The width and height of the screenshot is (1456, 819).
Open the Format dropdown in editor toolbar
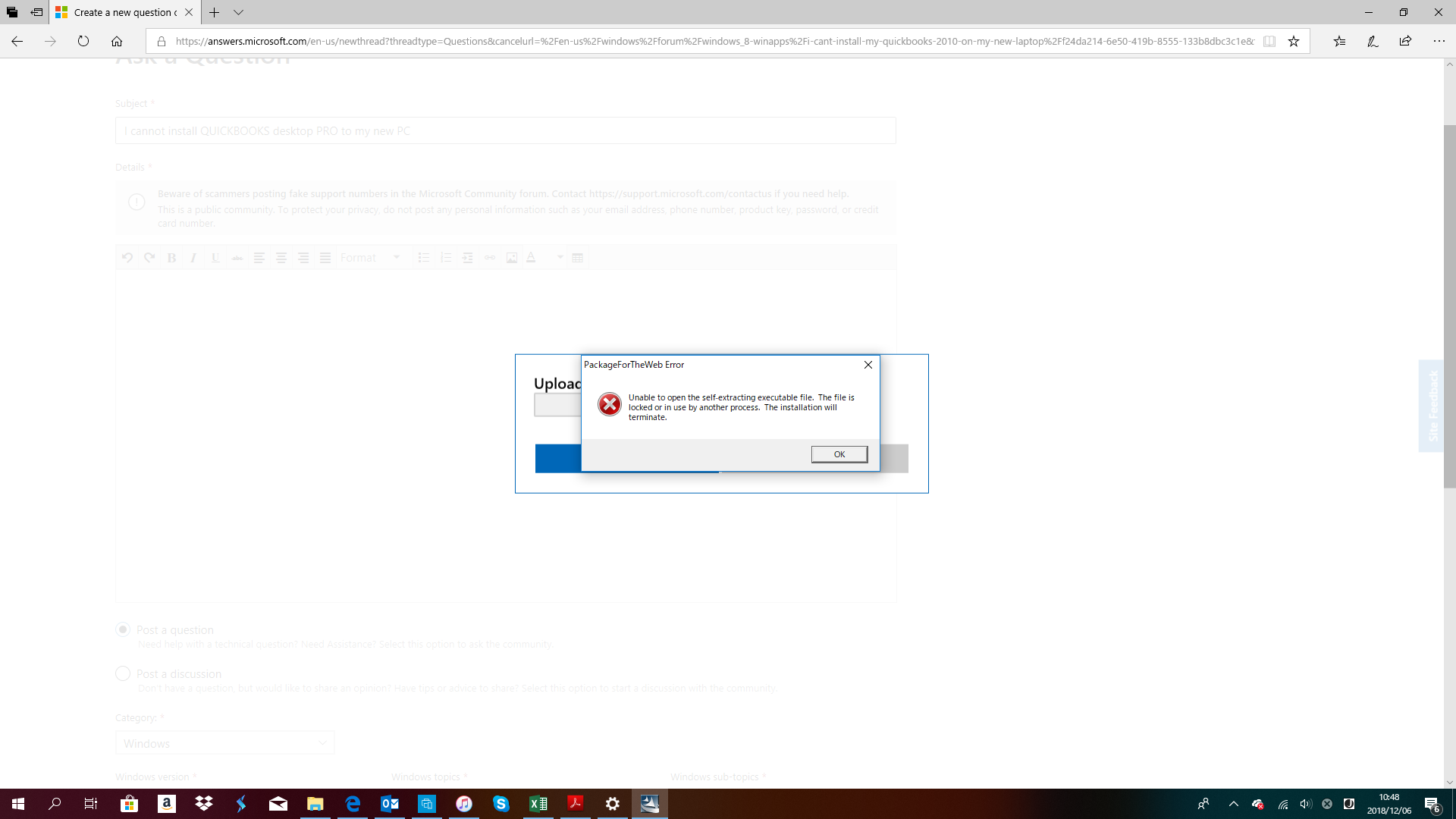pyautogui.click(x=370, y=258)
